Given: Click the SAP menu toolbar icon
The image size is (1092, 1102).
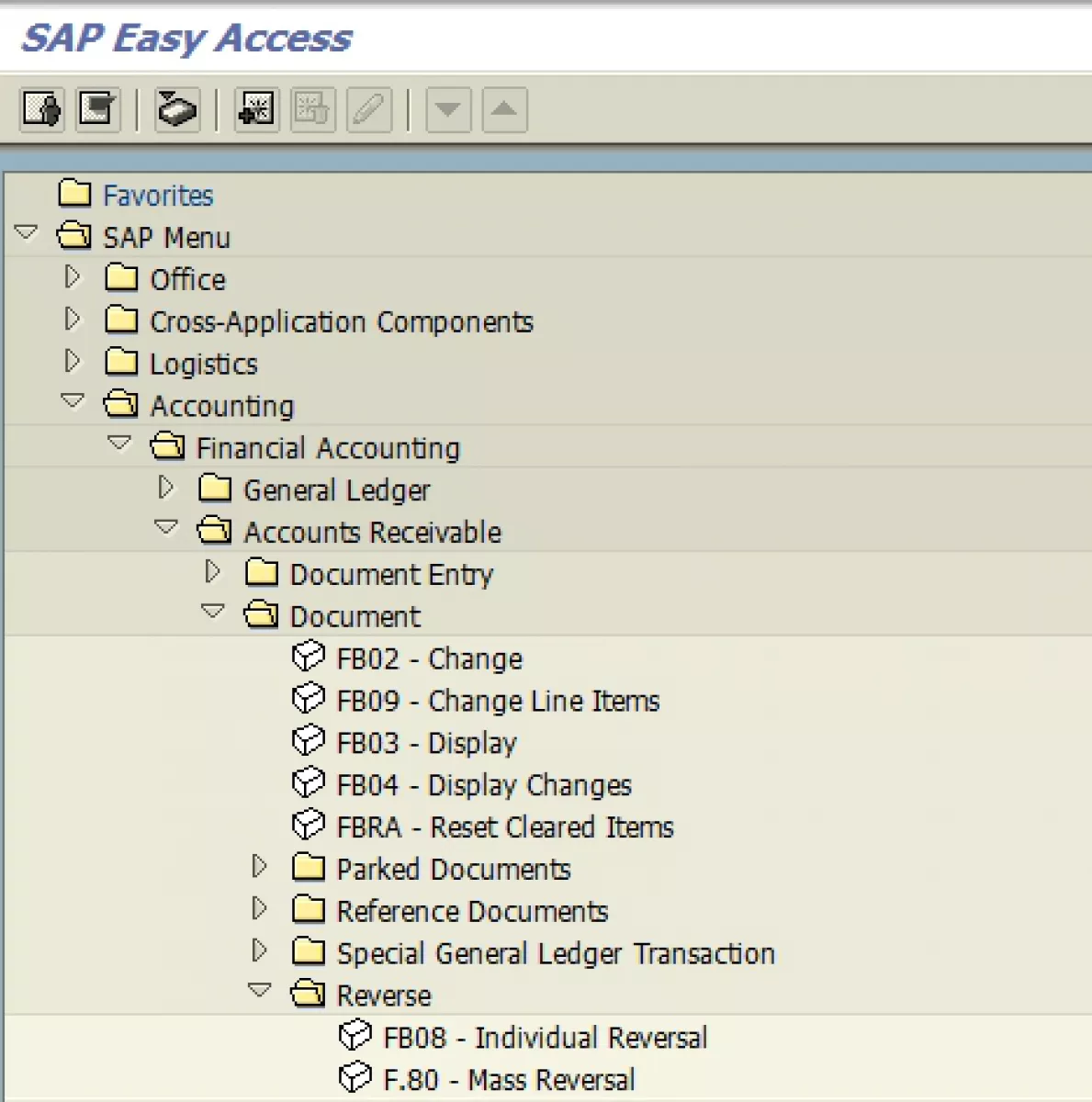Looking at the screenshot, I should (98, 110).
